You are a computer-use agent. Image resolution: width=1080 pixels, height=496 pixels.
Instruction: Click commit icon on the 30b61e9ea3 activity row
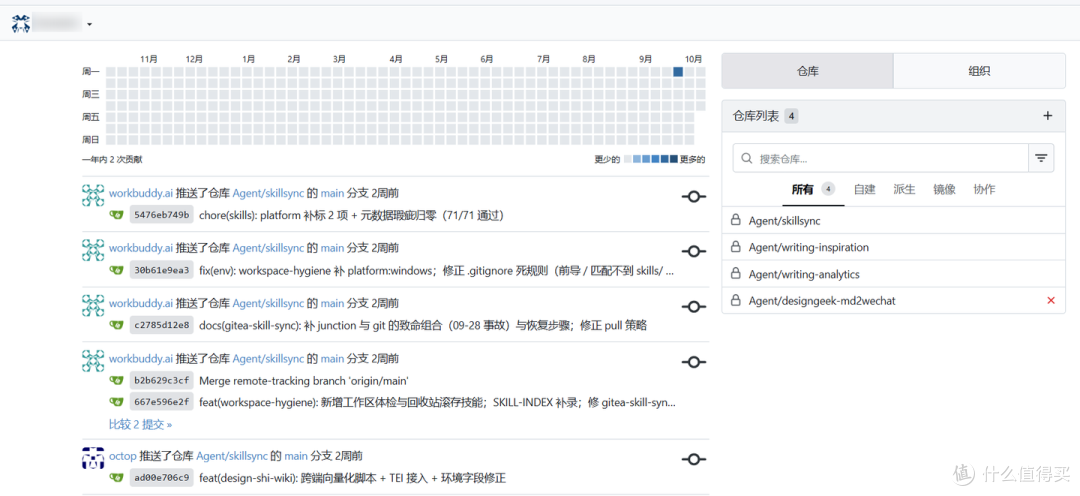tap(694, 252)
